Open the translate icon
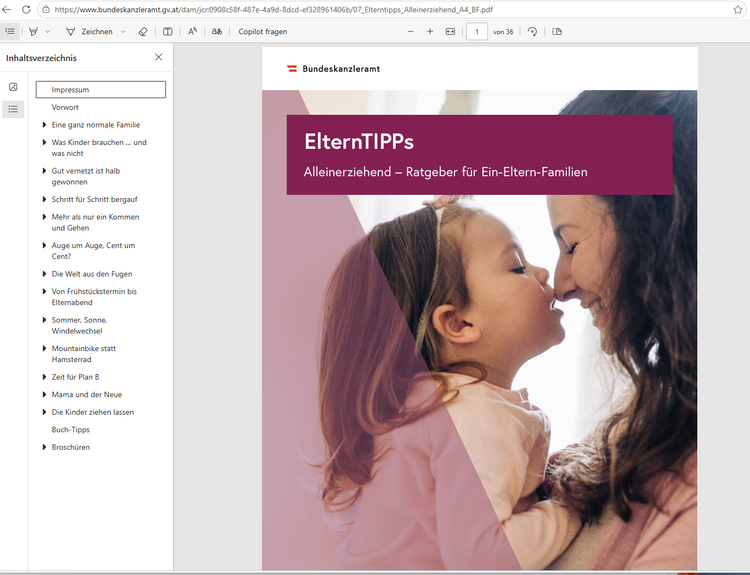The width and height of the screenshot is (750, 575). [217, 32]
